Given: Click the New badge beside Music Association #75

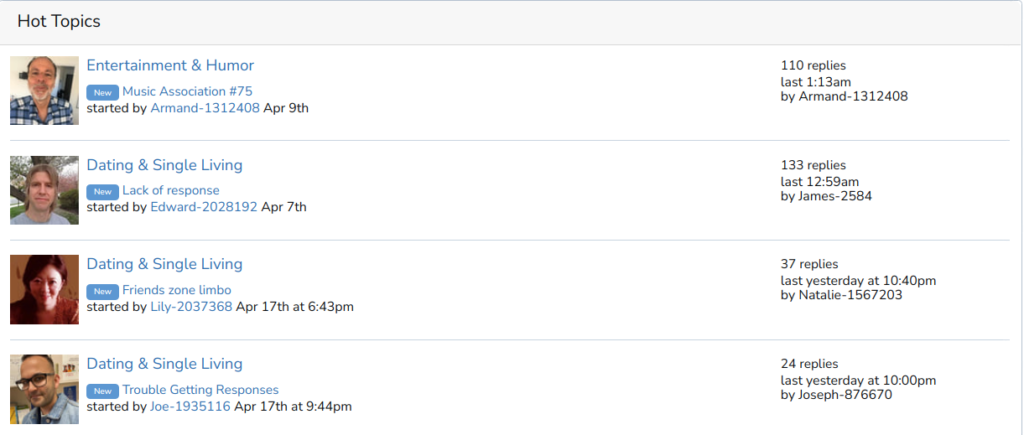Looking at the screenshot, I should coord(103,92).
